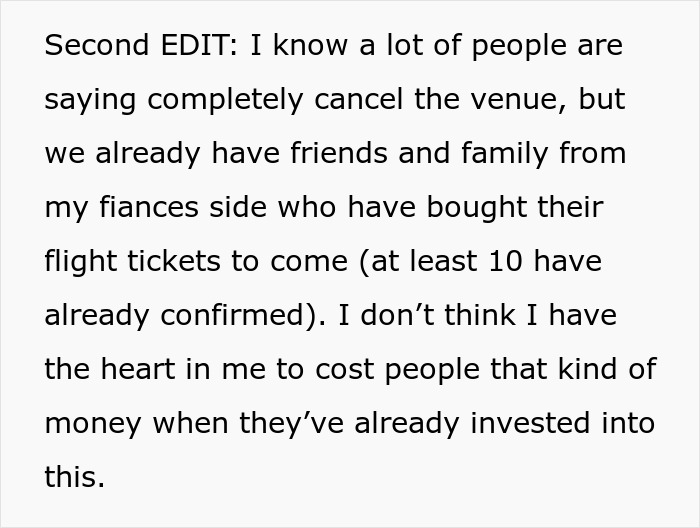Click the word 'they've' in line eight
700x528 pixels.
[292, 424]
